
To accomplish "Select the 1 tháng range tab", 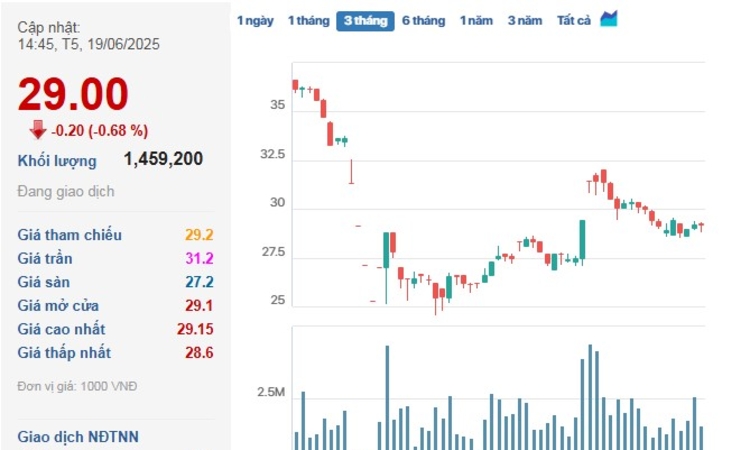I will [x=308, y=20].
